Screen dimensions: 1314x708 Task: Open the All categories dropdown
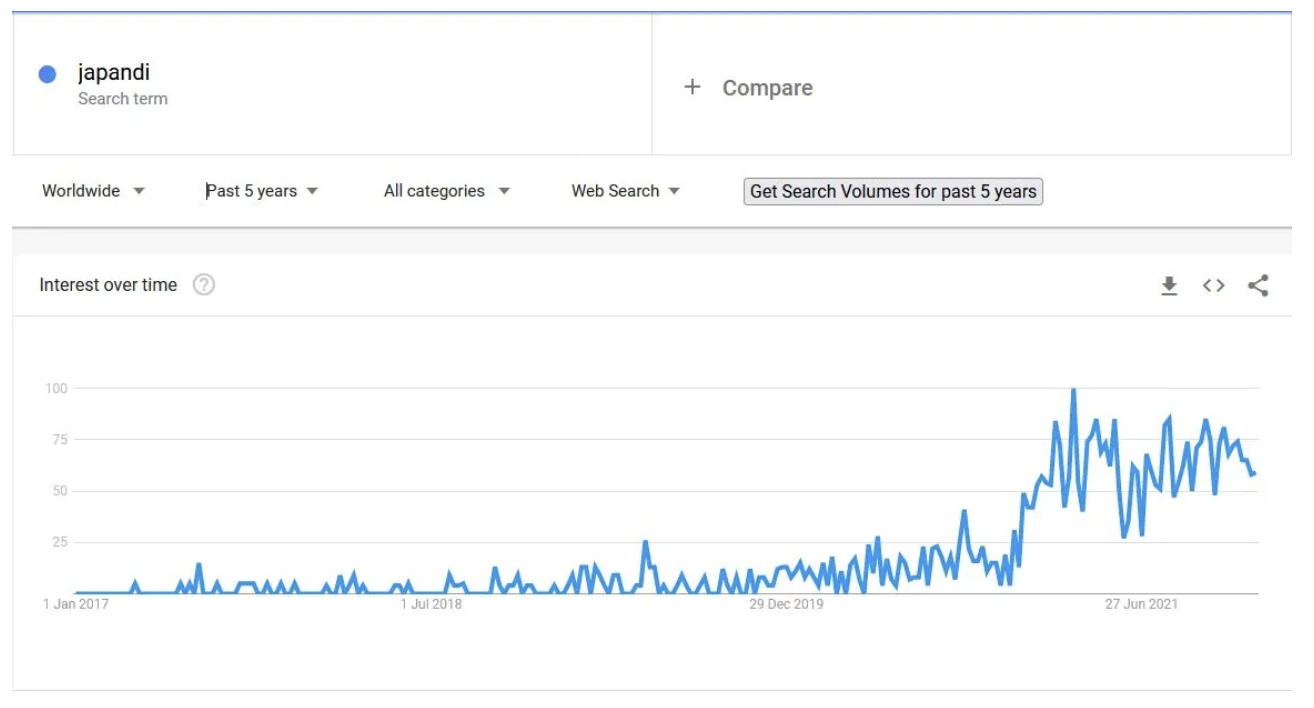click(x=447, y=191)
